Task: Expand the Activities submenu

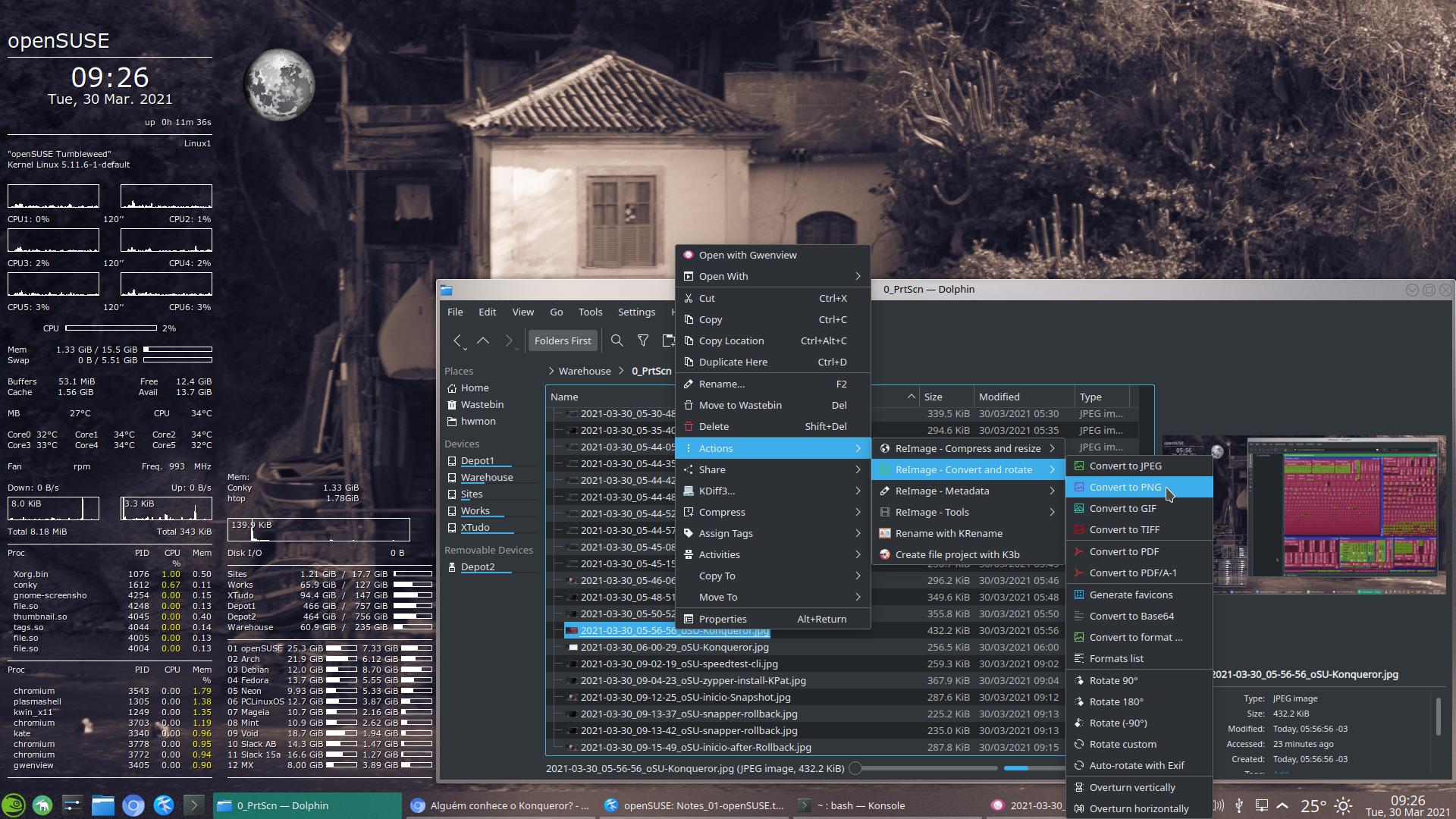Action: click(773, 554)
